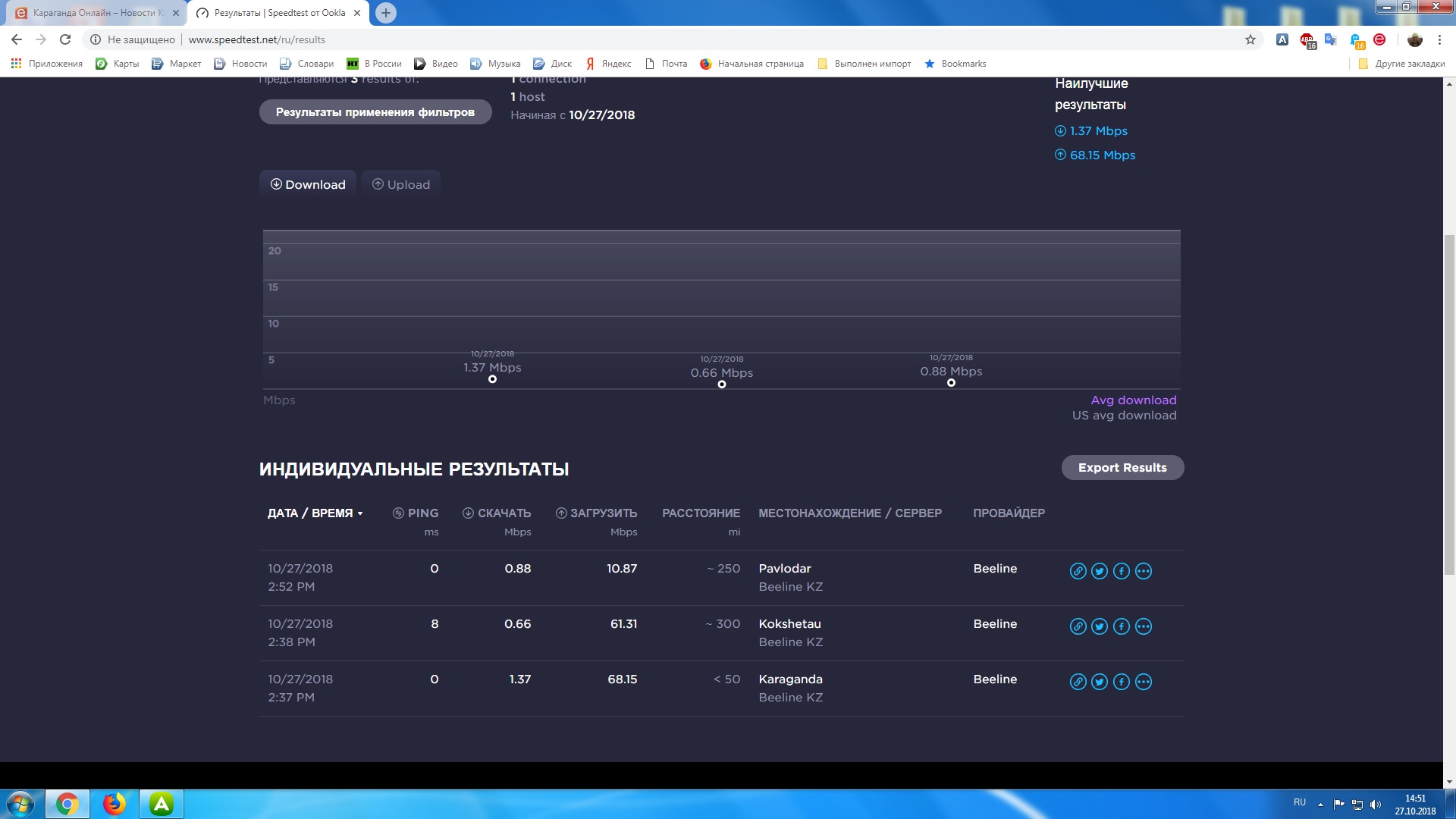Screen dimensions: 1456x819
Task: Copy link for the Pavlodar result
Action: pyautogui.click(x=1078, y=571)
